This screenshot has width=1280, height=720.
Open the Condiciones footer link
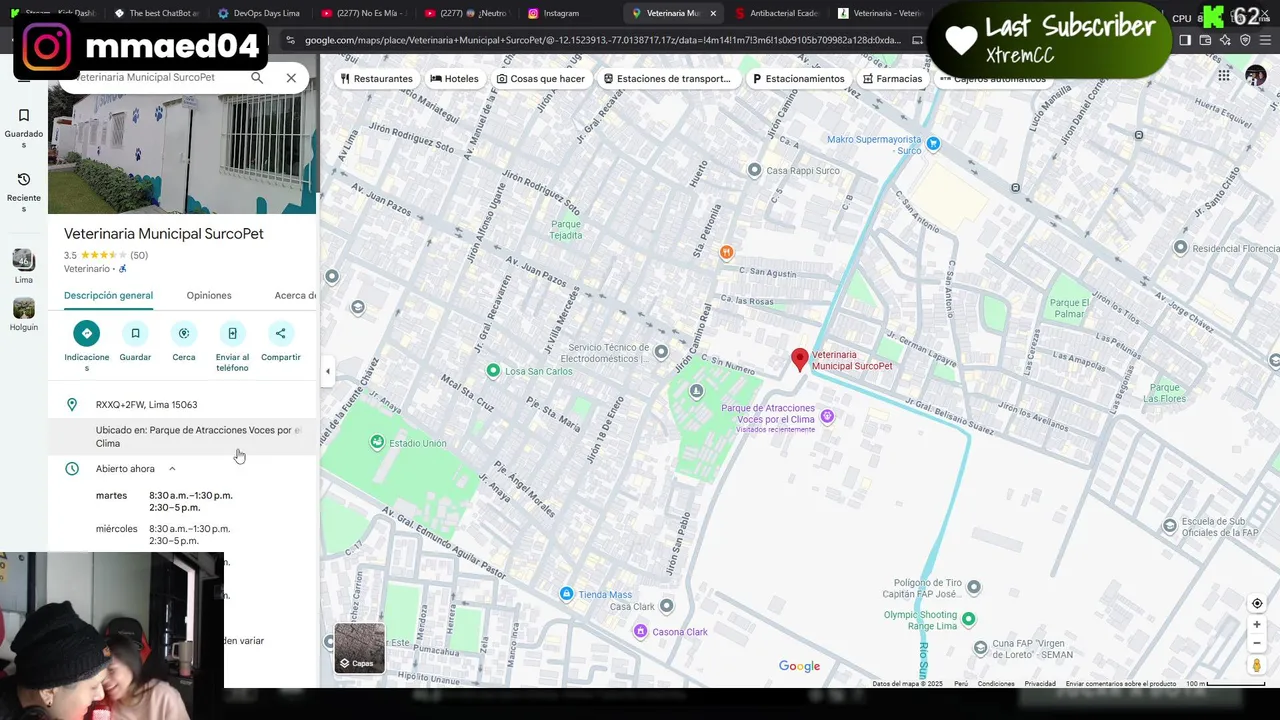pyautogui.click(x=996, y=684)
